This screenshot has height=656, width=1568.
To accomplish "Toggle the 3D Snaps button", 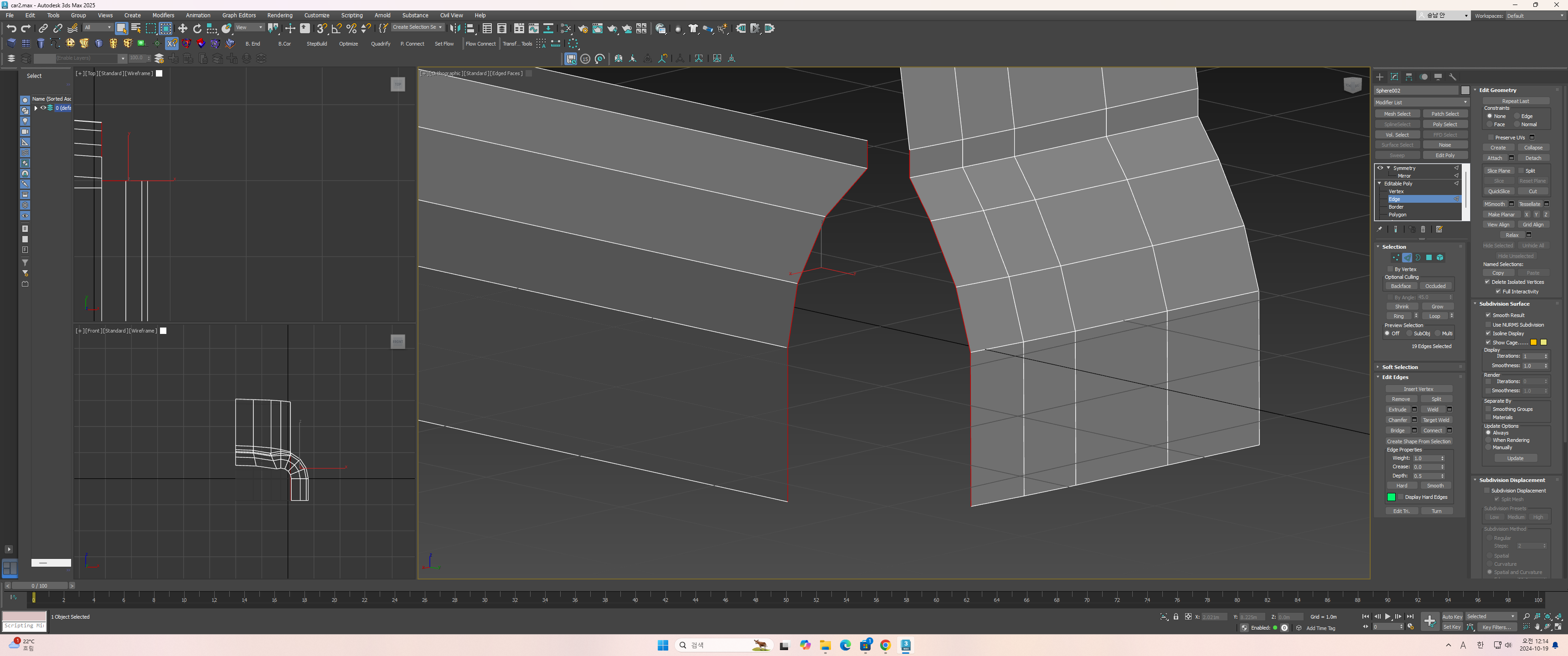I will coord(321,29).
